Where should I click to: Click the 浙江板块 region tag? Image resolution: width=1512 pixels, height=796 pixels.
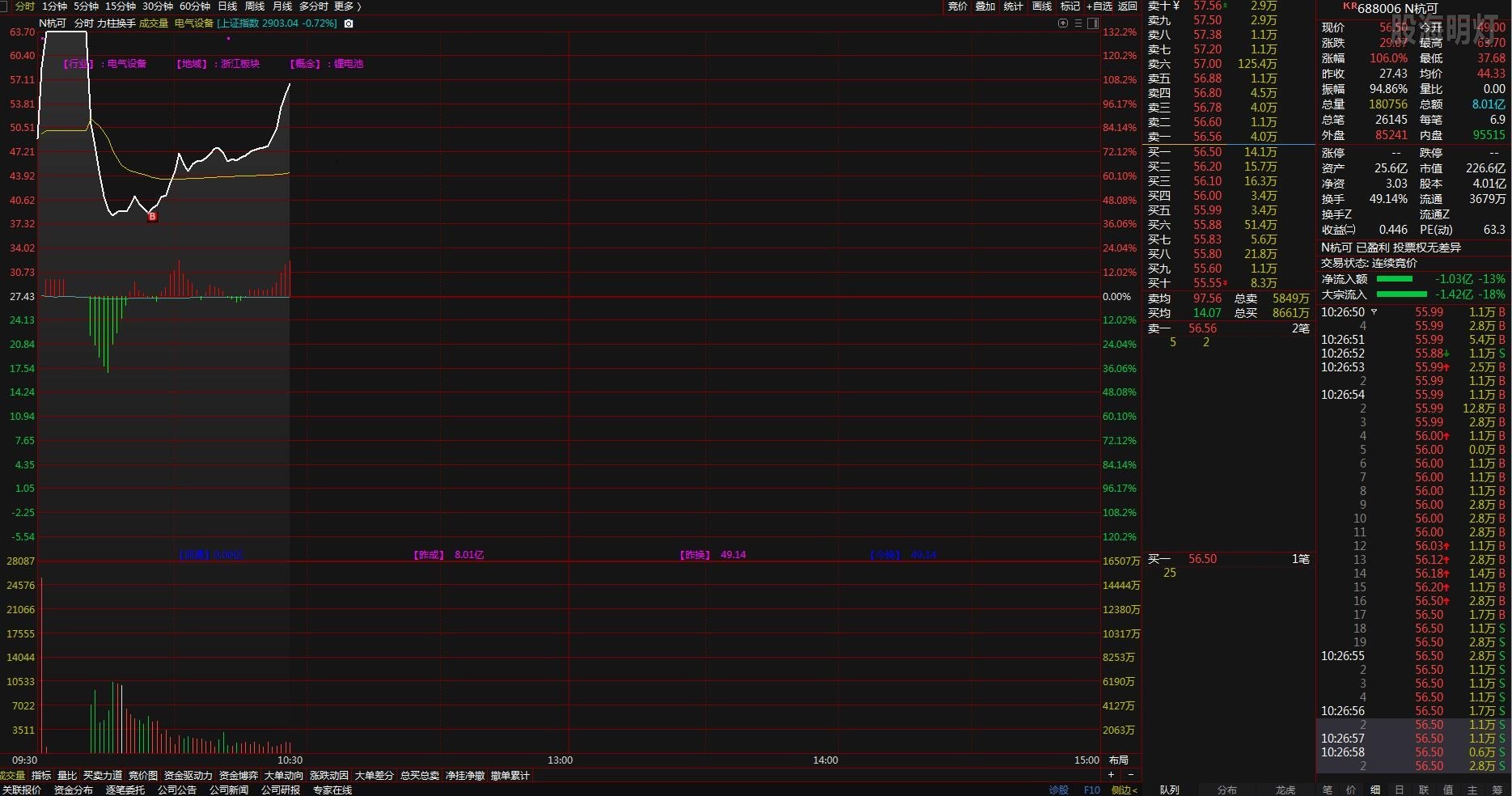[x=240, y=64]
